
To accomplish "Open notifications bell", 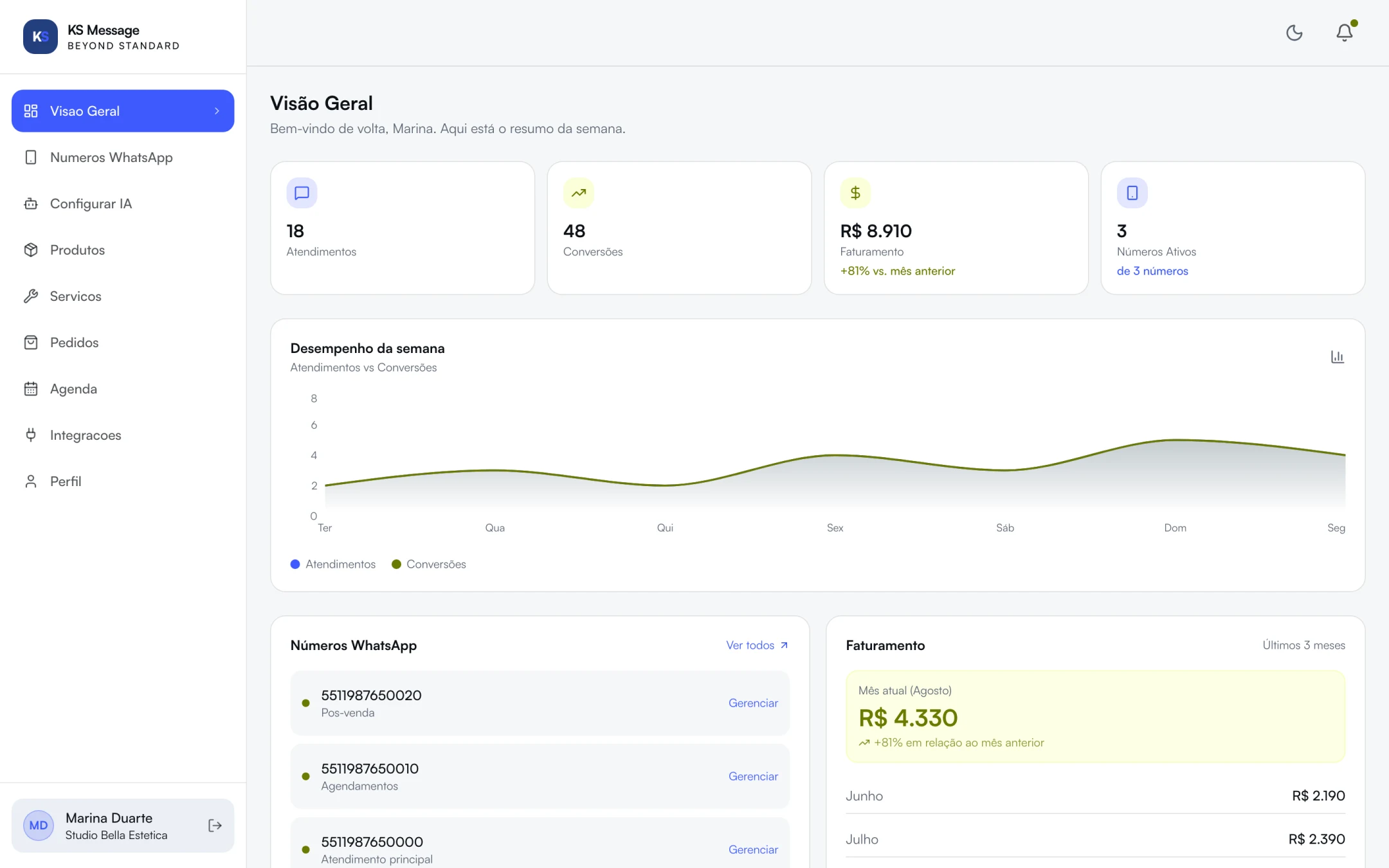I will click(x=1344, y=33).
